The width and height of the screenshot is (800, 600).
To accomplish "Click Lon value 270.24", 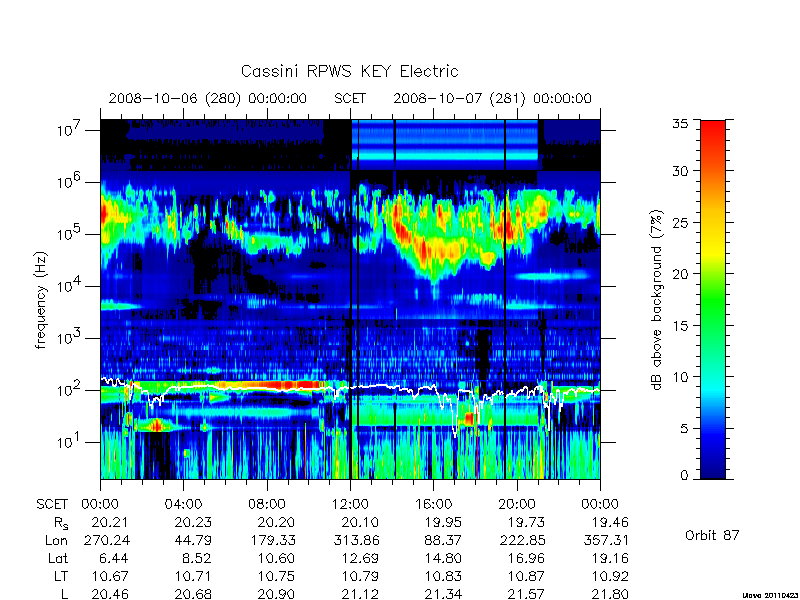I will click(x=108, y=540).
